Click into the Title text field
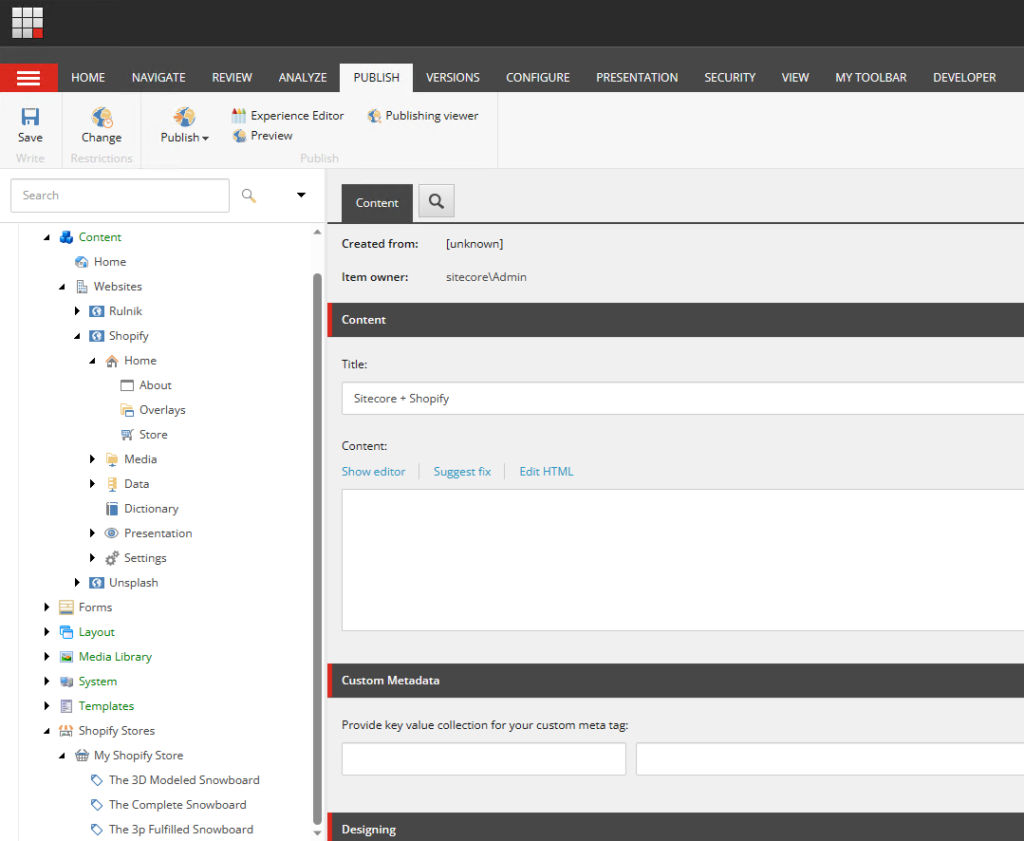 point(680,398)
